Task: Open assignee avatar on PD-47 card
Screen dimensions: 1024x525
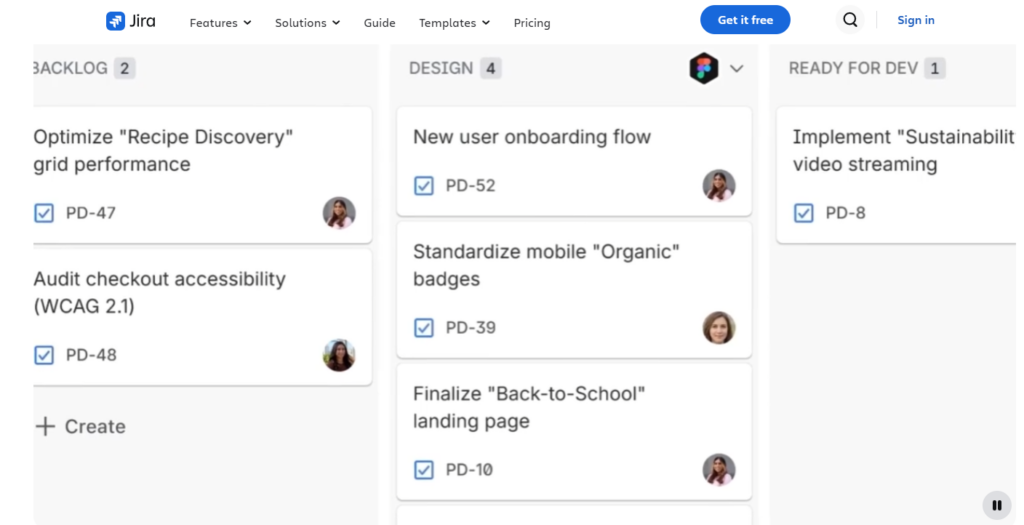Action: (339, 213)
